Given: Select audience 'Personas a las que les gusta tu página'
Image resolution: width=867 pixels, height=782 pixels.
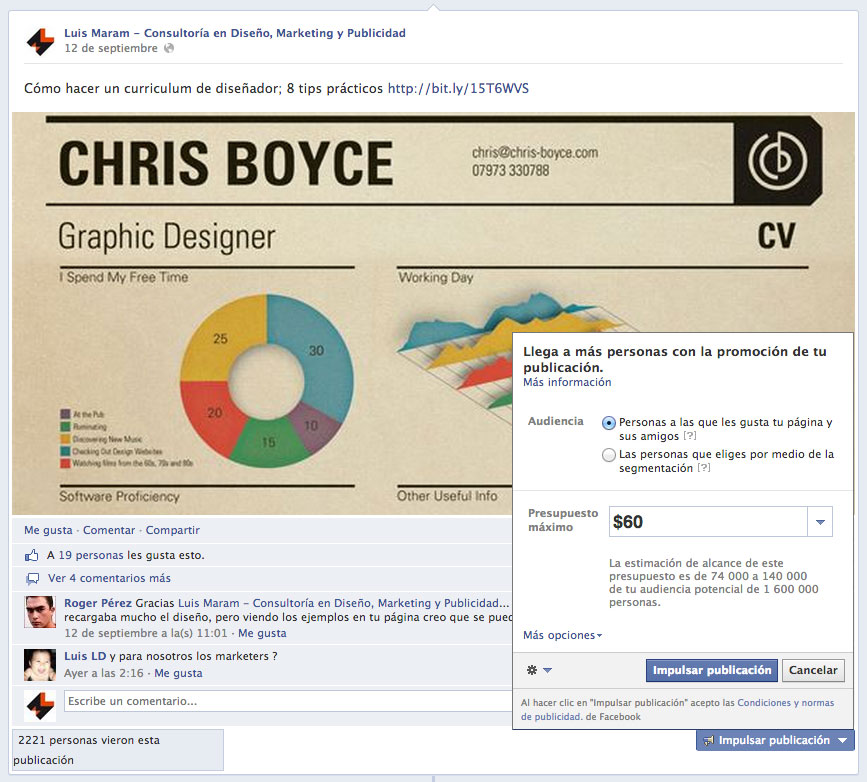Looking at the screenshot, I should tap(609, 423).
